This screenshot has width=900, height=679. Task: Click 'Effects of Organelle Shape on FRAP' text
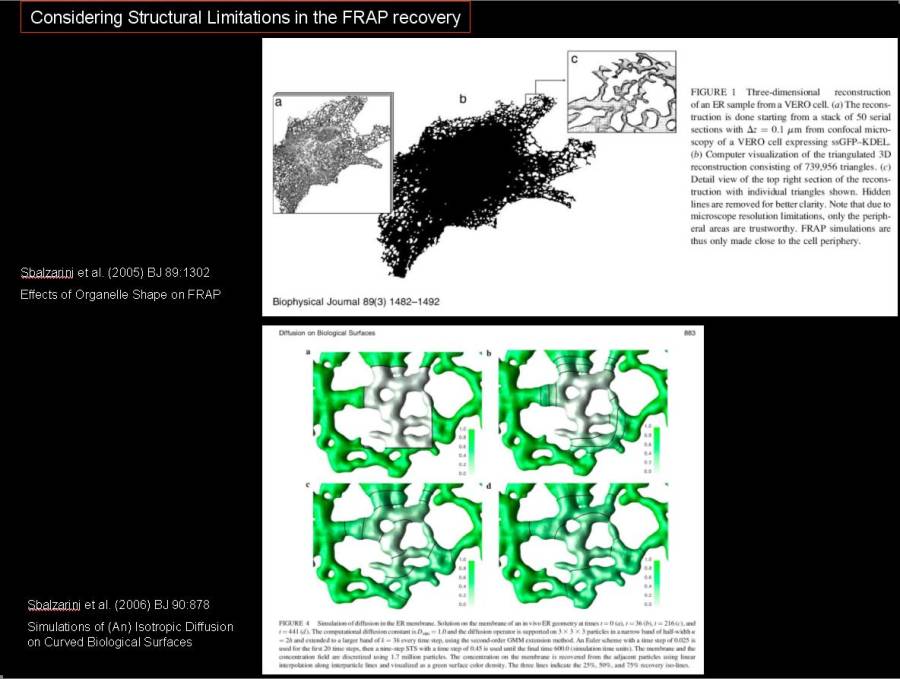pyautogui.click(x=120, y=294)
